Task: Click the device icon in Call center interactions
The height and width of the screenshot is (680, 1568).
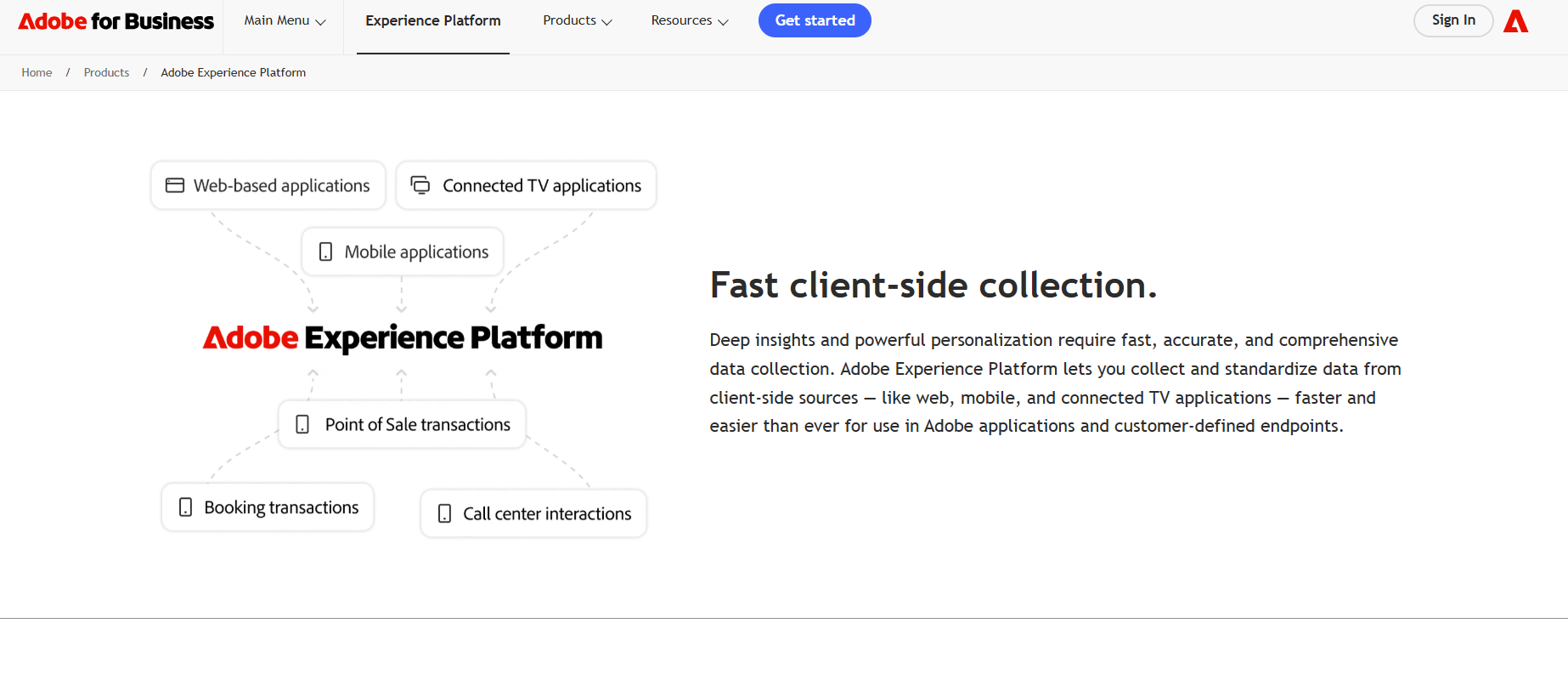Action: tap(444, 513)
